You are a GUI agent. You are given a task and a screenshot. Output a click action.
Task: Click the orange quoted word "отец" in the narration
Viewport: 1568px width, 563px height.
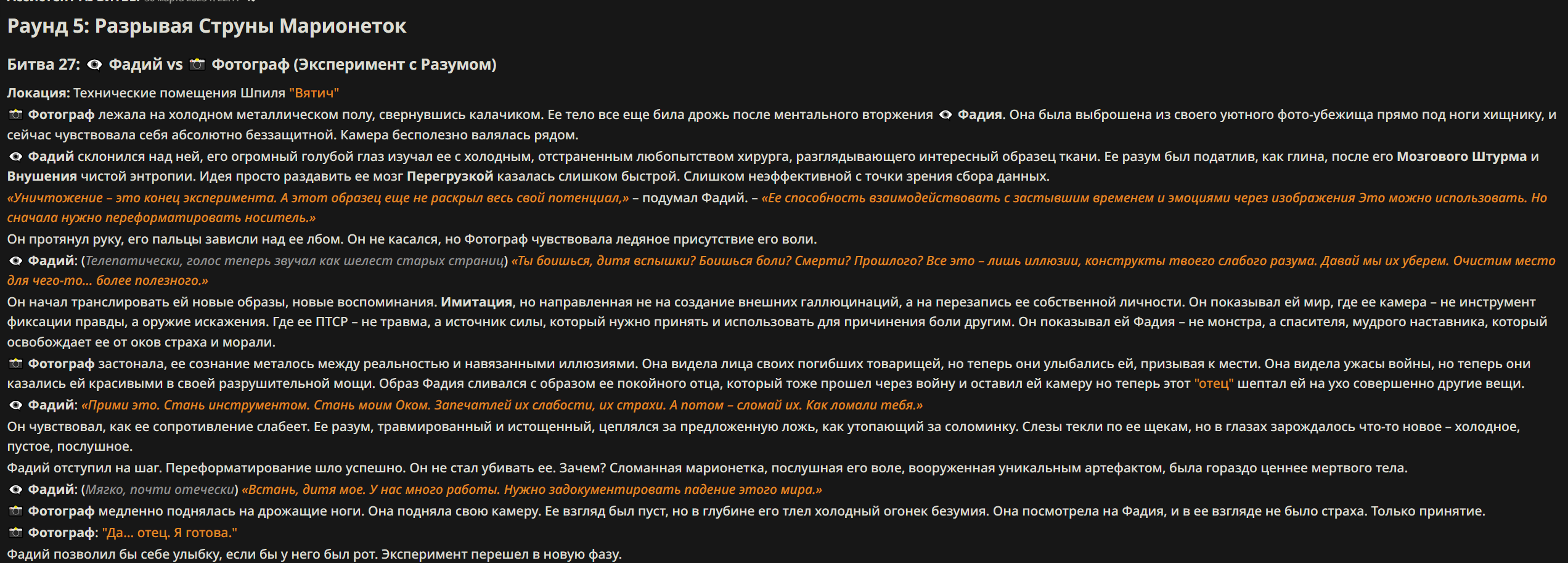1214,384
